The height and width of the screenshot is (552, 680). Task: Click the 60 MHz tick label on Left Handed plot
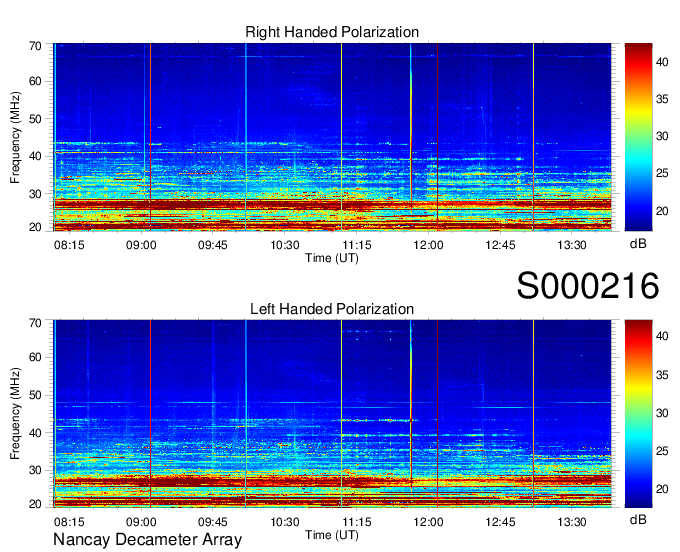pos(35,358)
